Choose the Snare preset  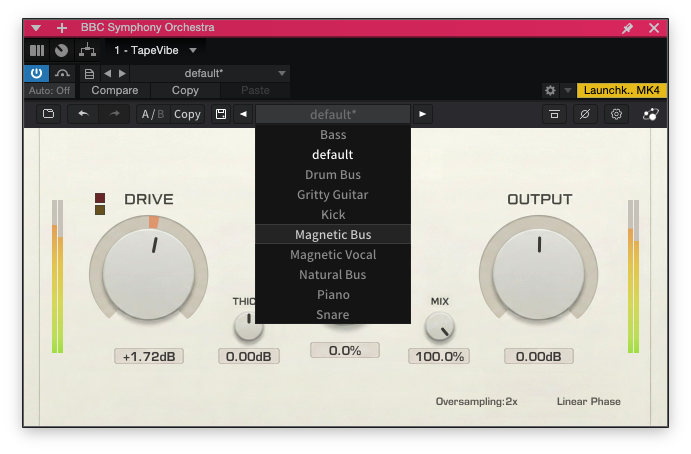[x=333, y=315]
